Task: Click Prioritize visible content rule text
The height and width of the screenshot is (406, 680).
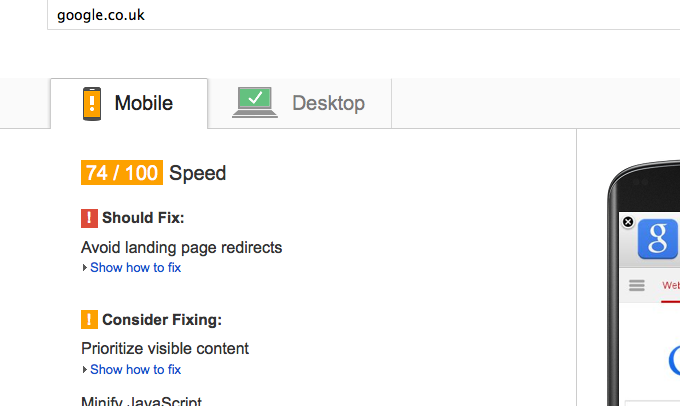Action: point(165,349)
